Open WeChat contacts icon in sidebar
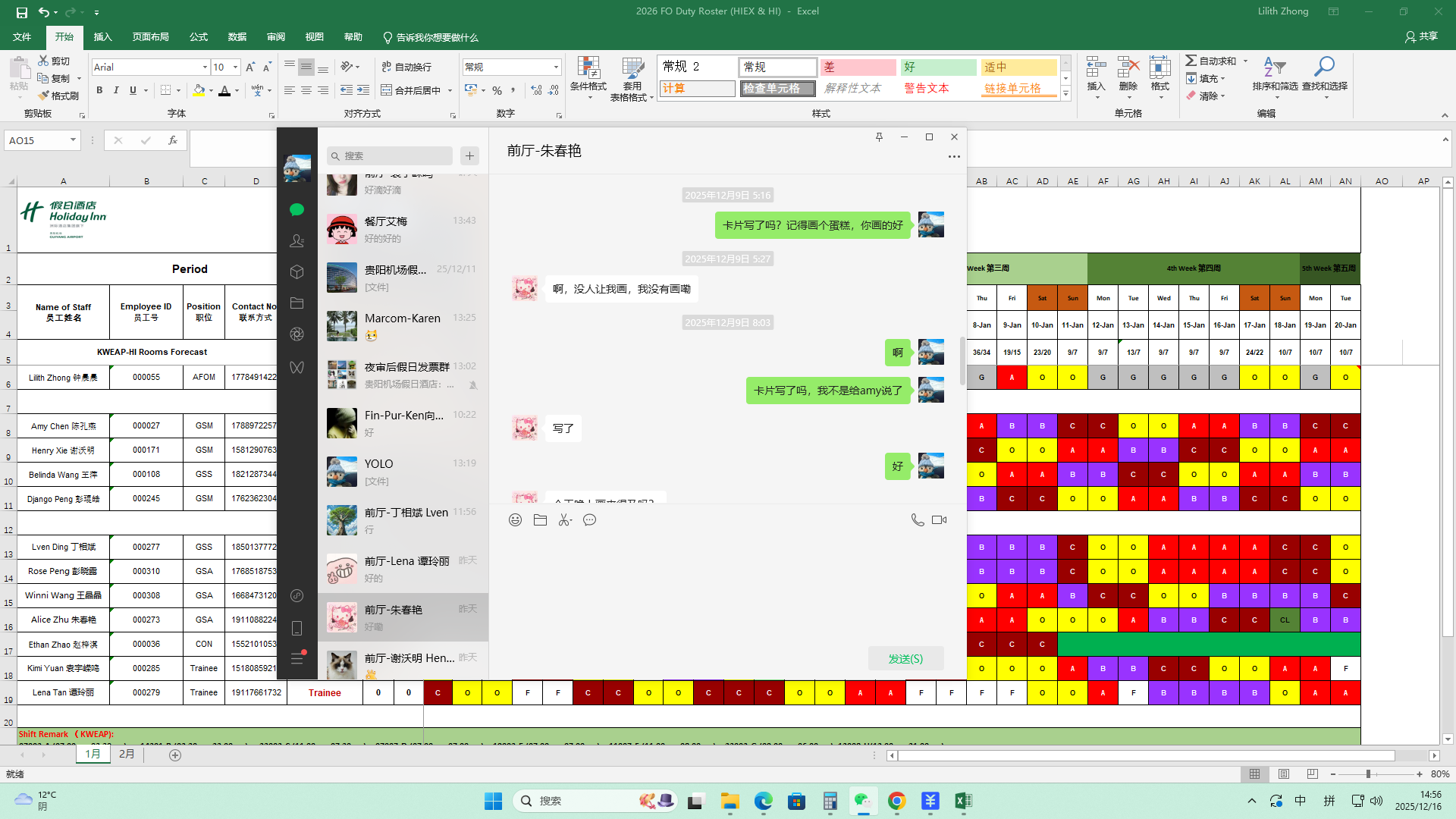 (x=297, y=241)
